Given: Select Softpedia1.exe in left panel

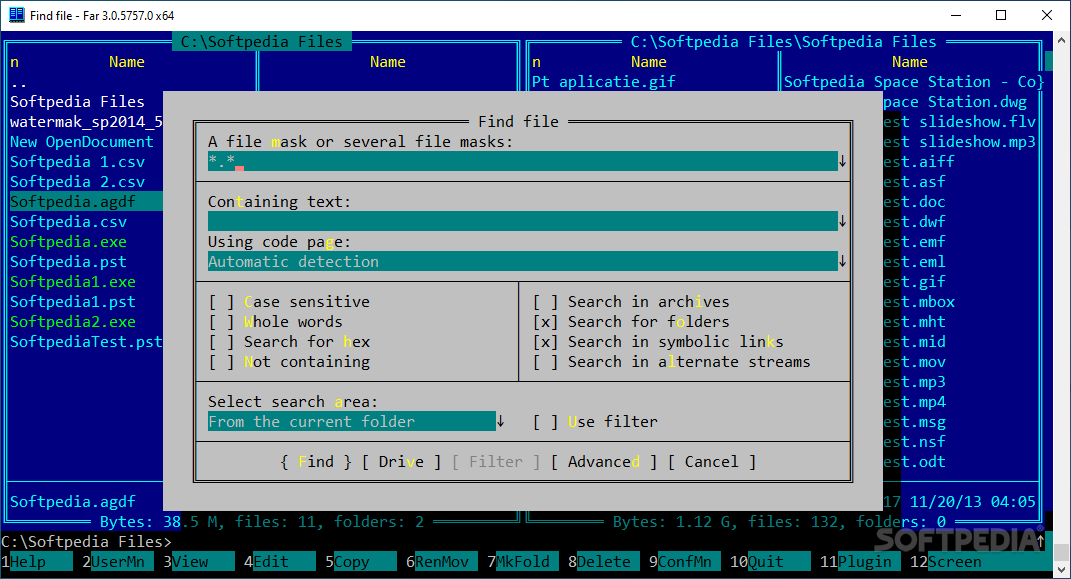Looking at the screenshot, I should pos(72,282).
